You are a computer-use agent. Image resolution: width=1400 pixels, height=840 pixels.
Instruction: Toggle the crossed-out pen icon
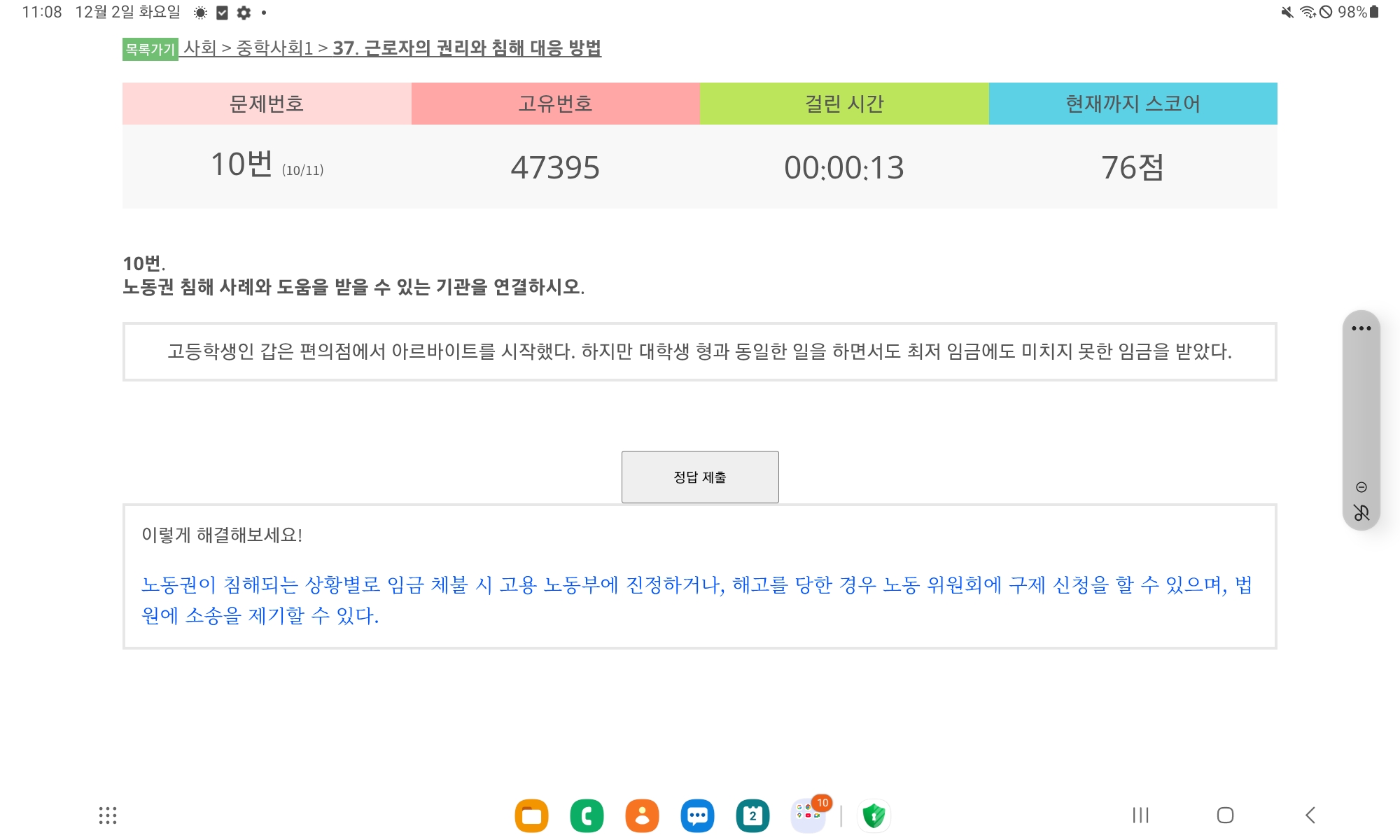point(1361,513)
